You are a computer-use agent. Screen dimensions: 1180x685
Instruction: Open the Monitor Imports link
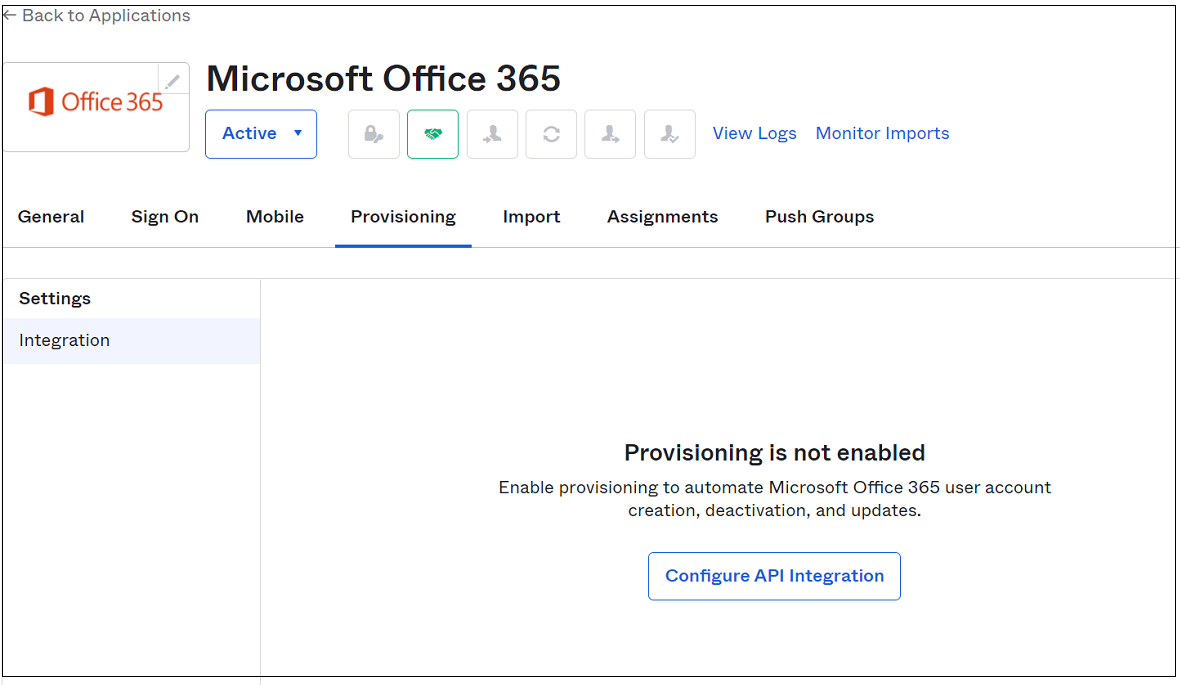tap(883, 133)
